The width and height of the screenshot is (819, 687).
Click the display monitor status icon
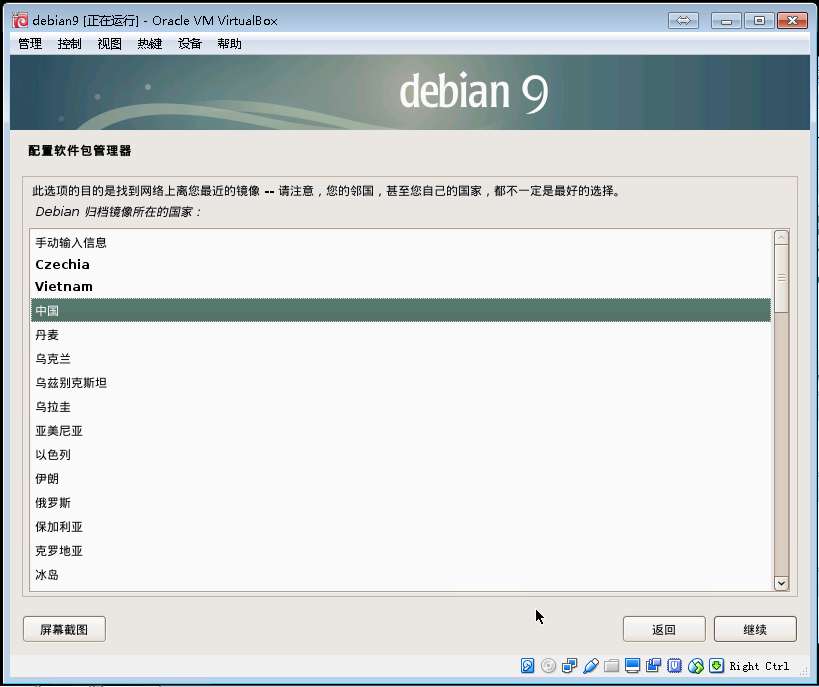point(633,666)
